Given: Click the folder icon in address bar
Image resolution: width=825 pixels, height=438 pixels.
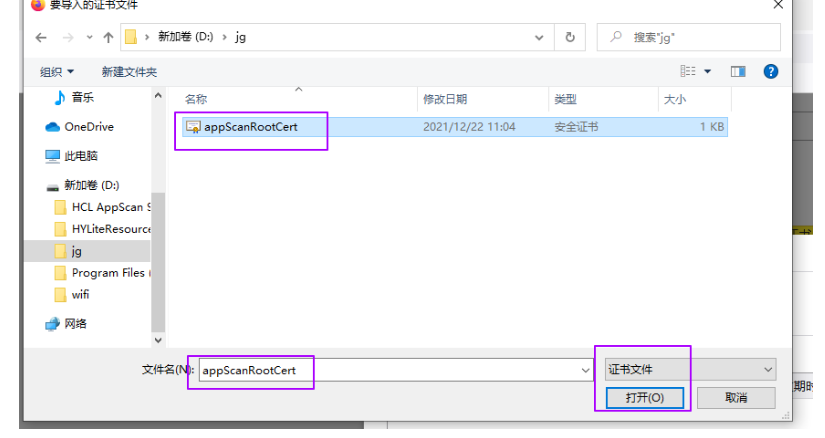Looking at the screenshot, I should [x=131, y=37].
